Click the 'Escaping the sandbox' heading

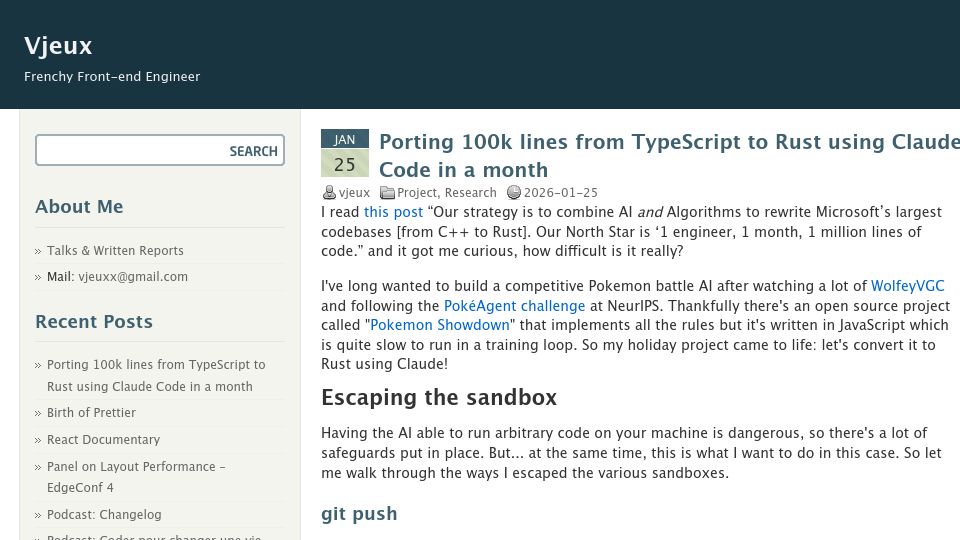click(x=439, y=397)
